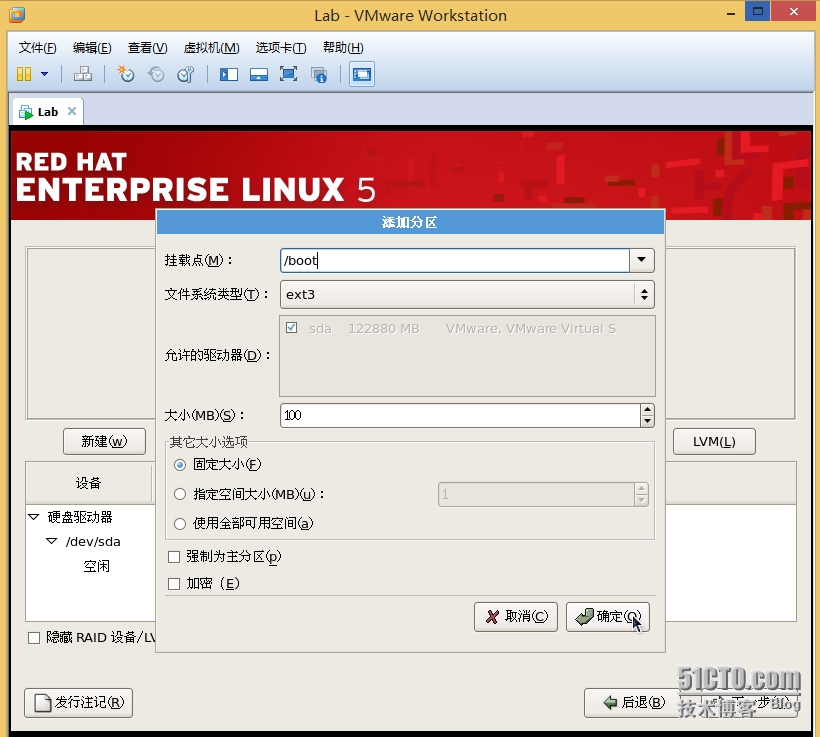
Task: Decrease size with the down stepper arrow
Action: pos(647,421)
